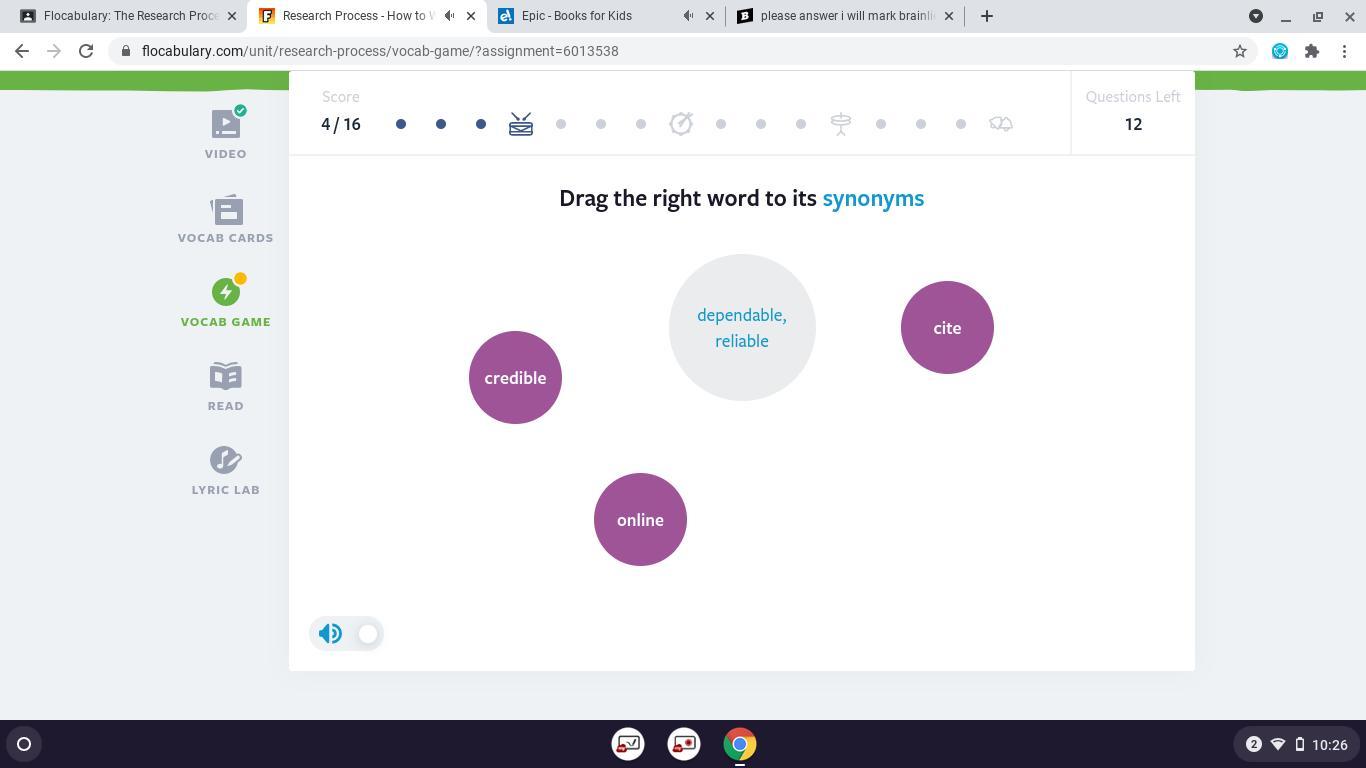Screen dimensions: 1366x768
Task: Open a new browser tab
Action: coord(987,16)
